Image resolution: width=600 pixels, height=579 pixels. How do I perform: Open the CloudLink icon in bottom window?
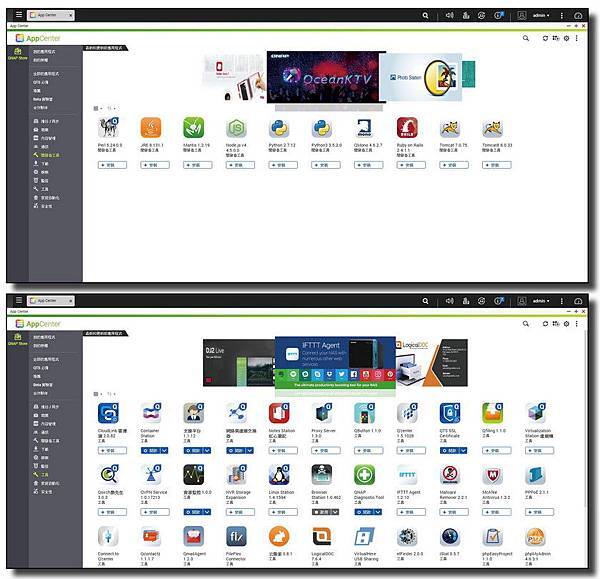pos(108,413)
